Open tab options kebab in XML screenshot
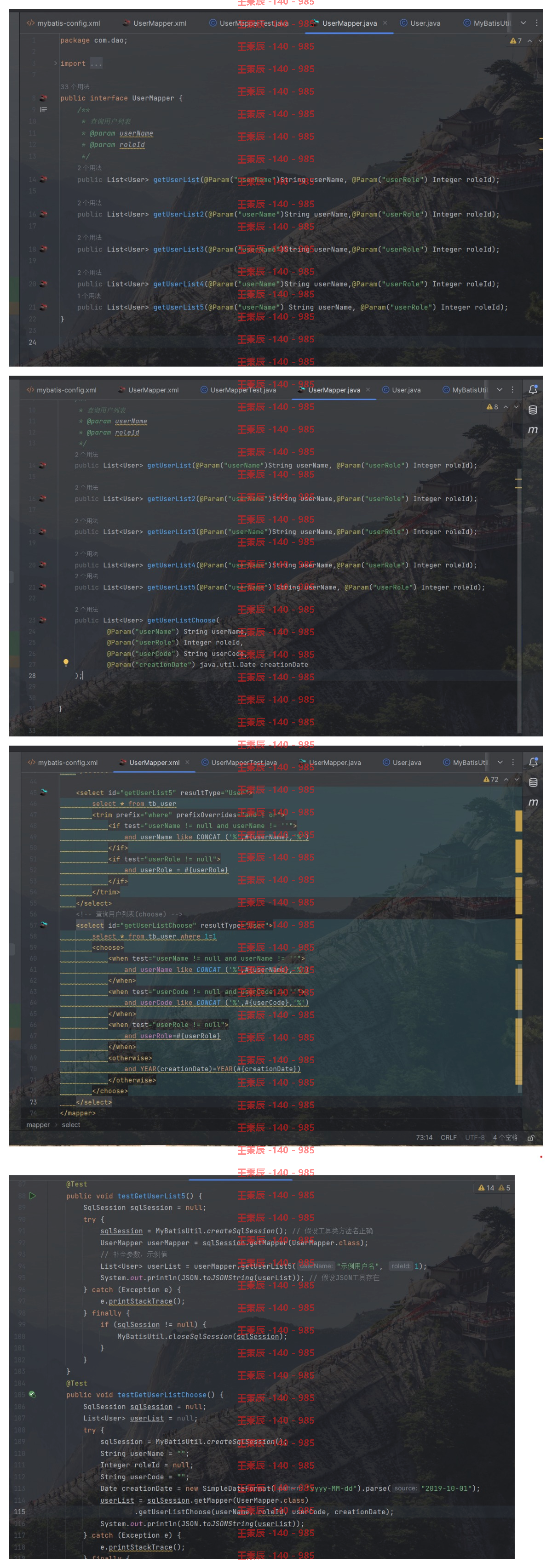 [x=513, y=763]
